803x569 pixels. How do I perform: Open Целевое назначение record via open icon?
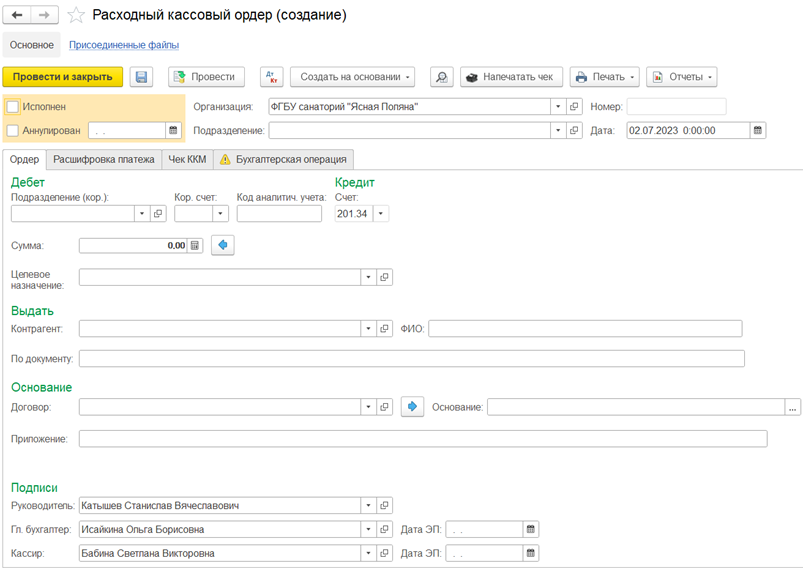tap(384, 278)
